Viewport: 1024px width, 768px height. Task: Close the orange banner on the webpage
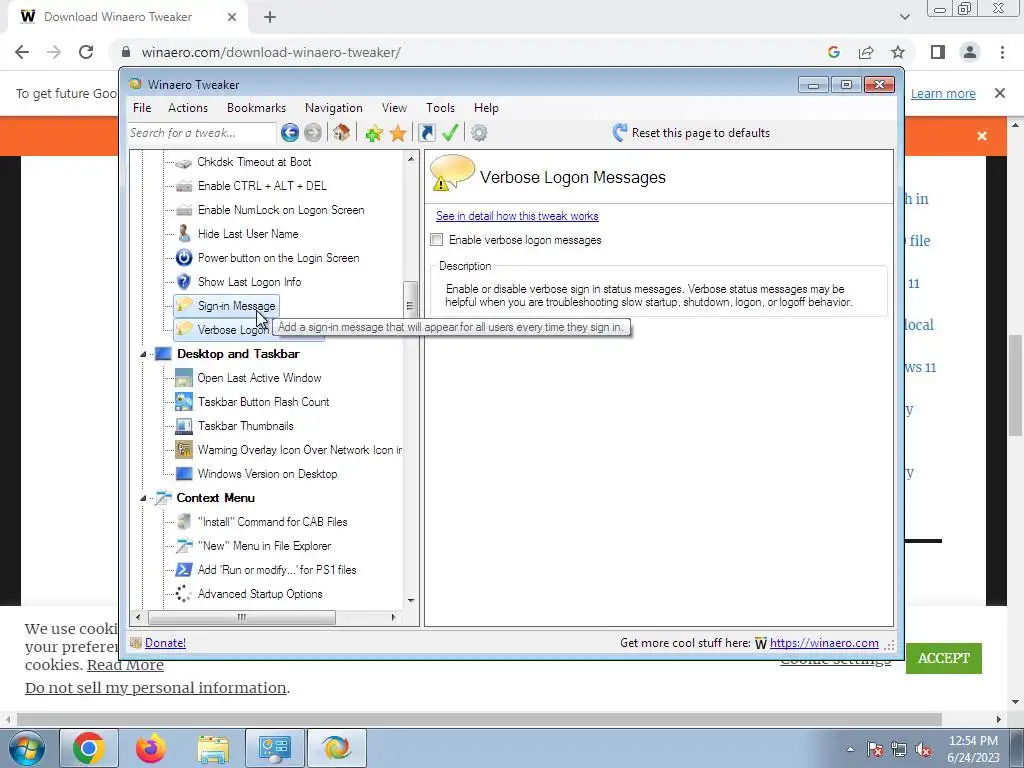[x=982, y=136]
